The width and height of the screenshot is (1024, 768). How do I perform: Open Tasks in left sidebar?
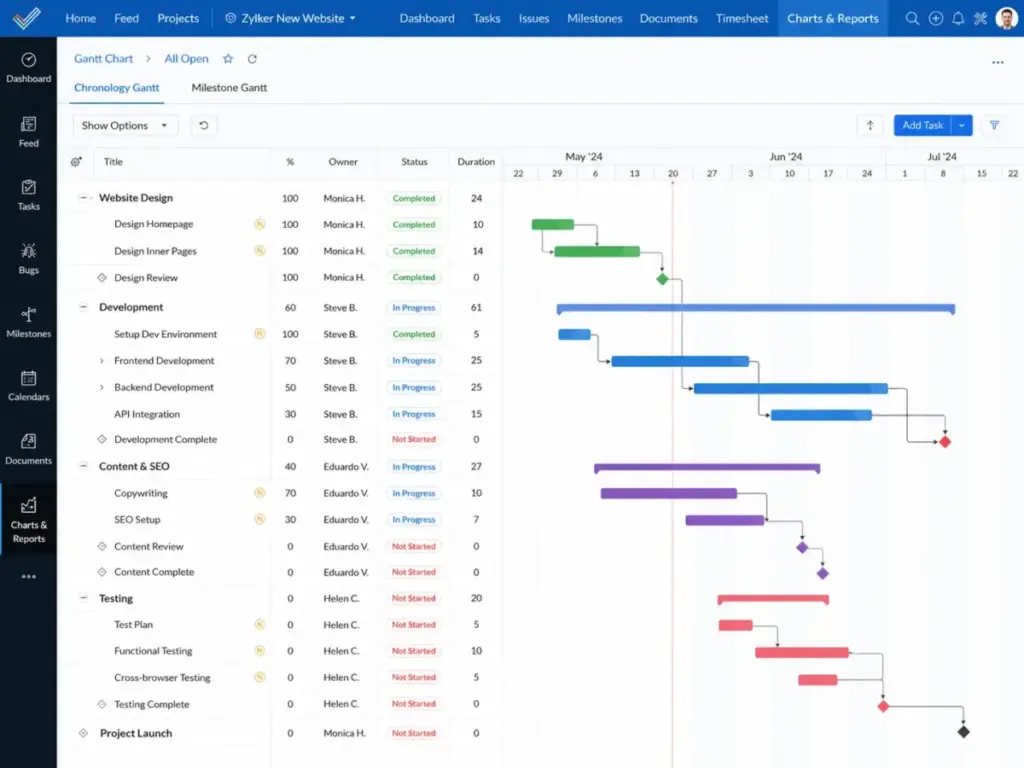28,195
